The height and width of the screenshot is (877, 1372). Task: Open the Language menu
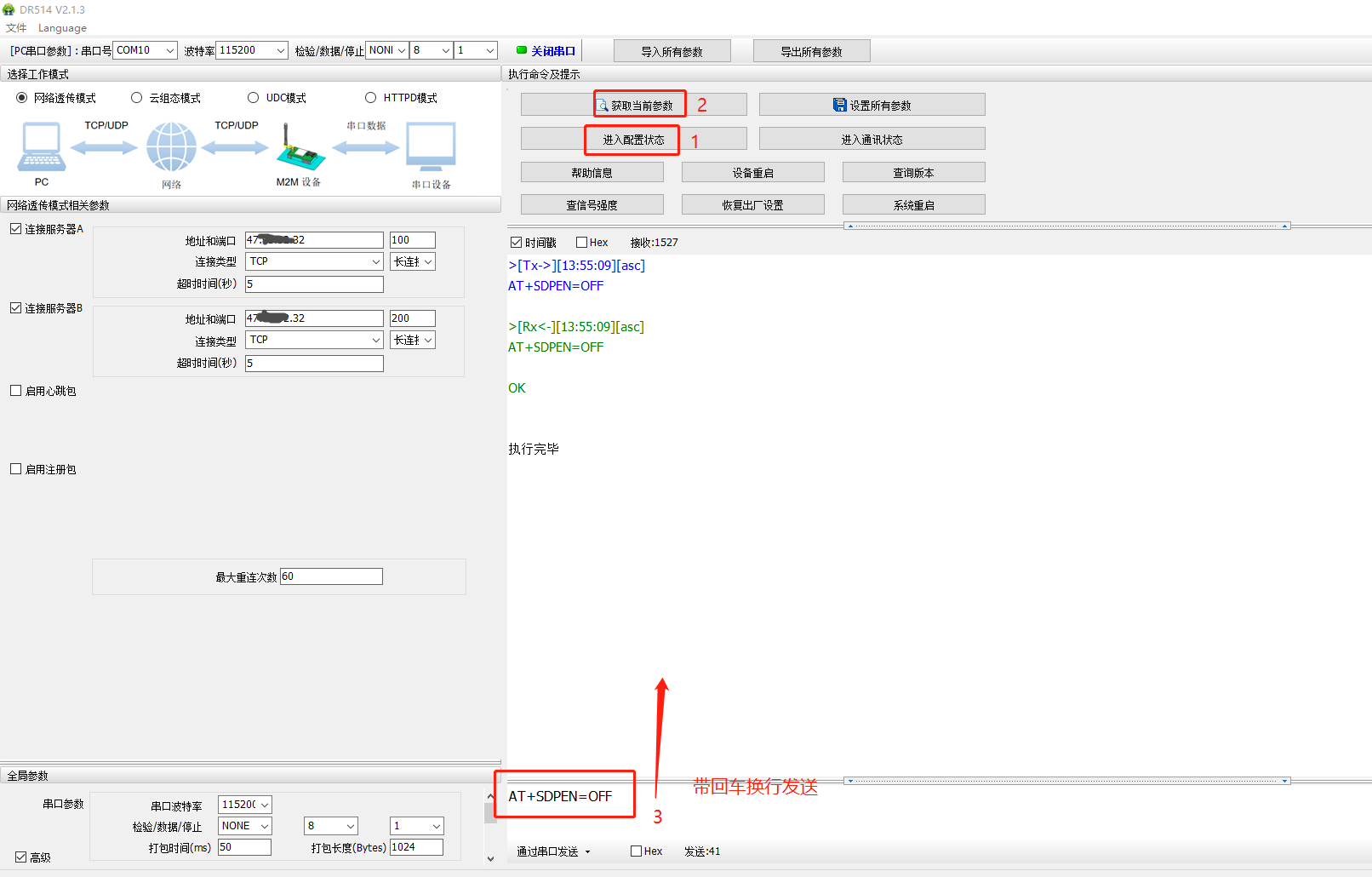pyautogui.click(x=62, y=28)
